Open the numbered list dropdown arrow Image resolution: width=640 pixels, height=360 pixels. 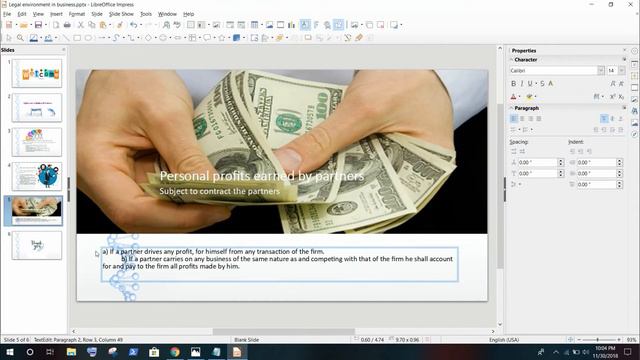(531, 130)
